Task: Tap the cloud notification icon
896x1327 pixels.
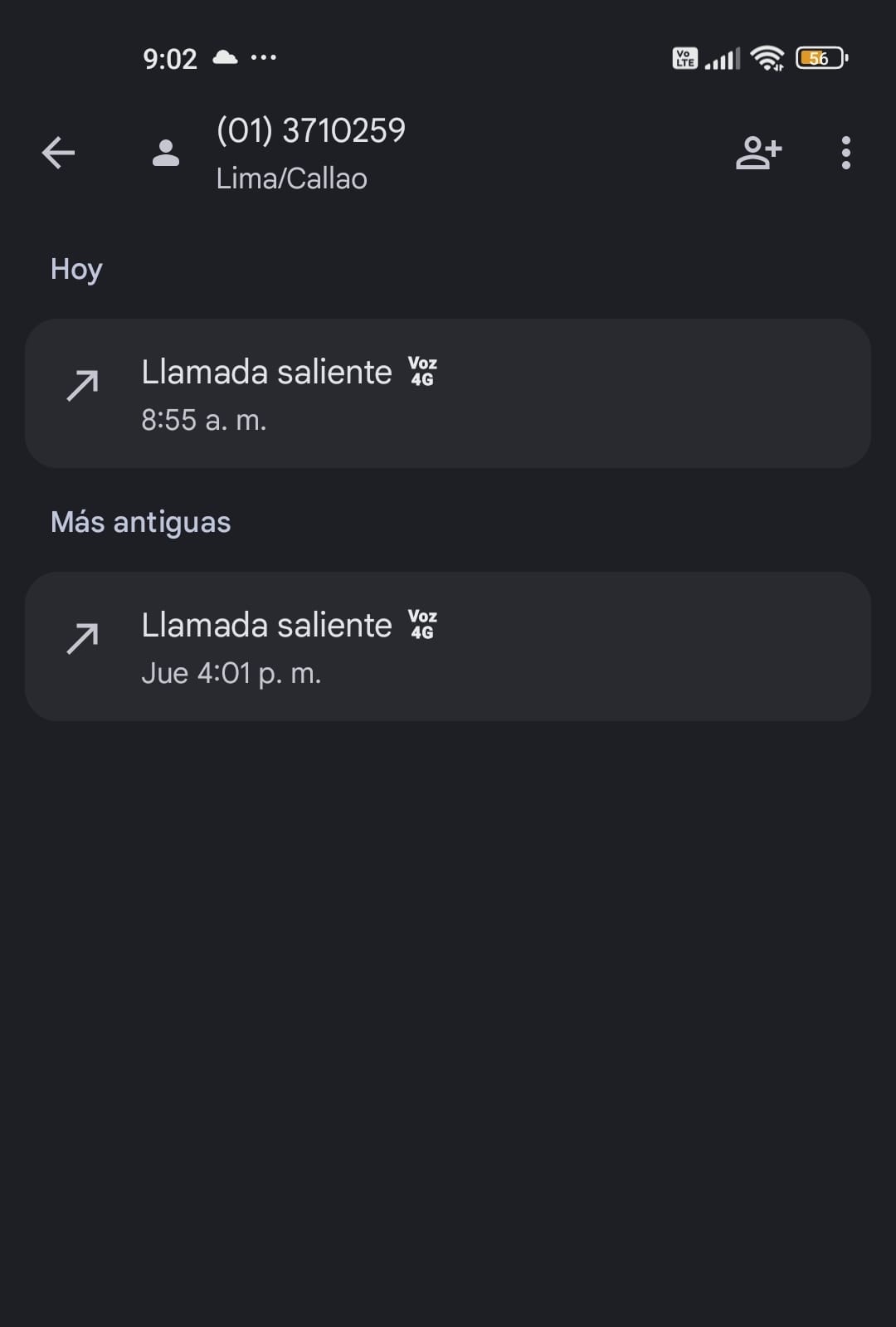Action: click(x=225, y=58)
